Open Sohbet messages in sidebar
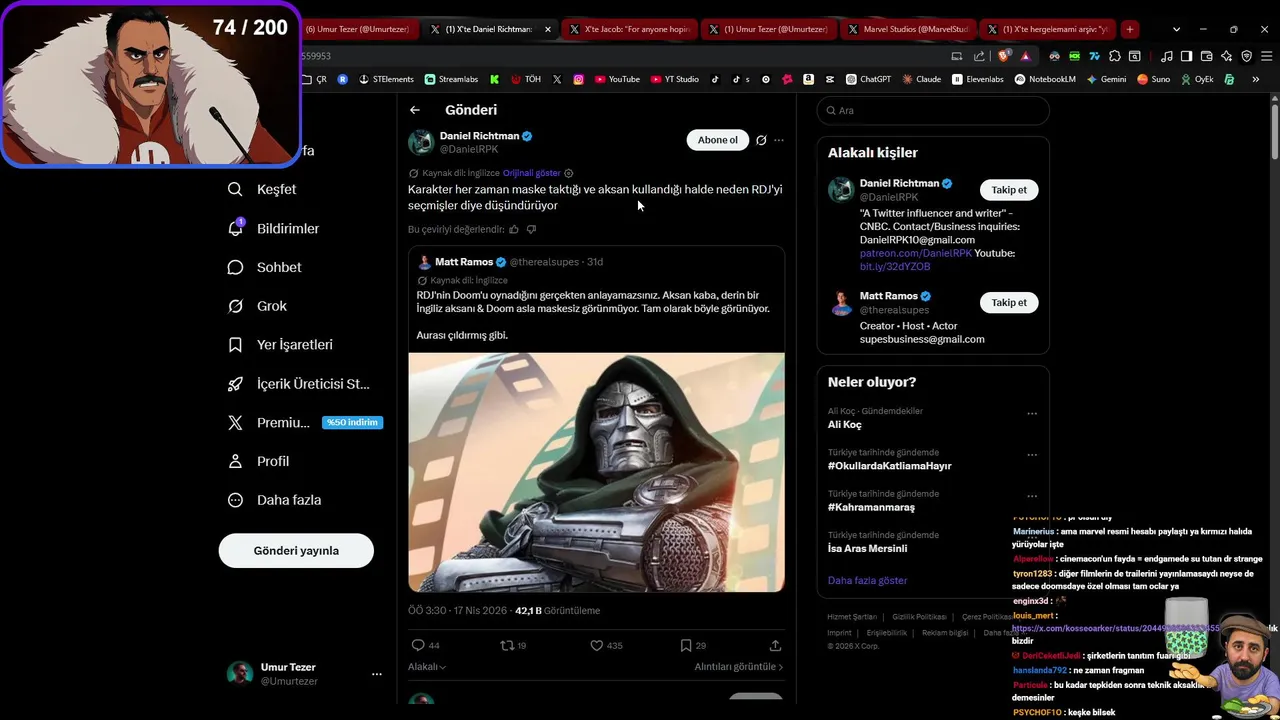This screenshot has height=720, width=1280. click(x=265, y=267)
